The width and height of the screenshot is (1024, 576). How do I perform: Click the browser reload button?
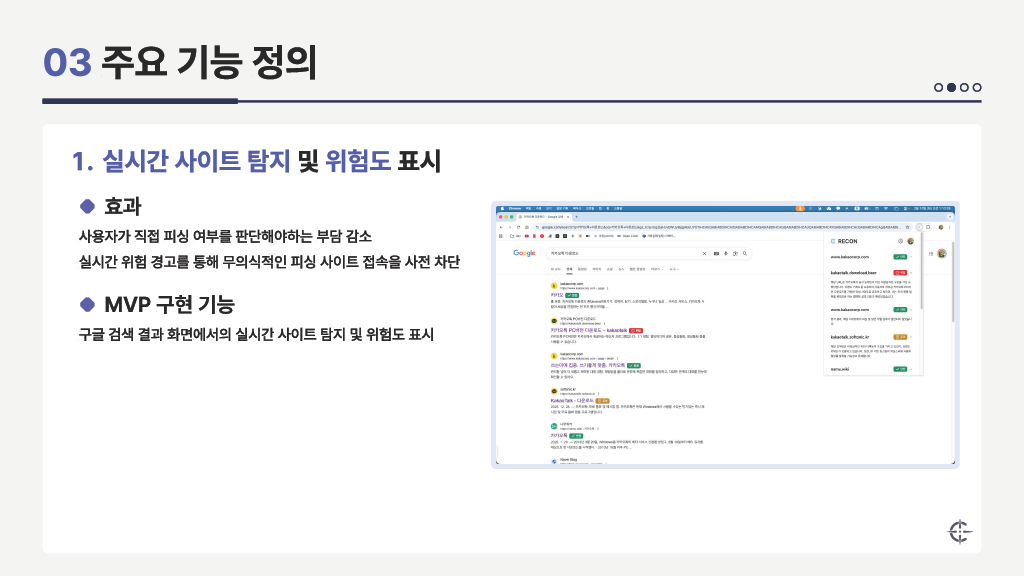point(518,227)
